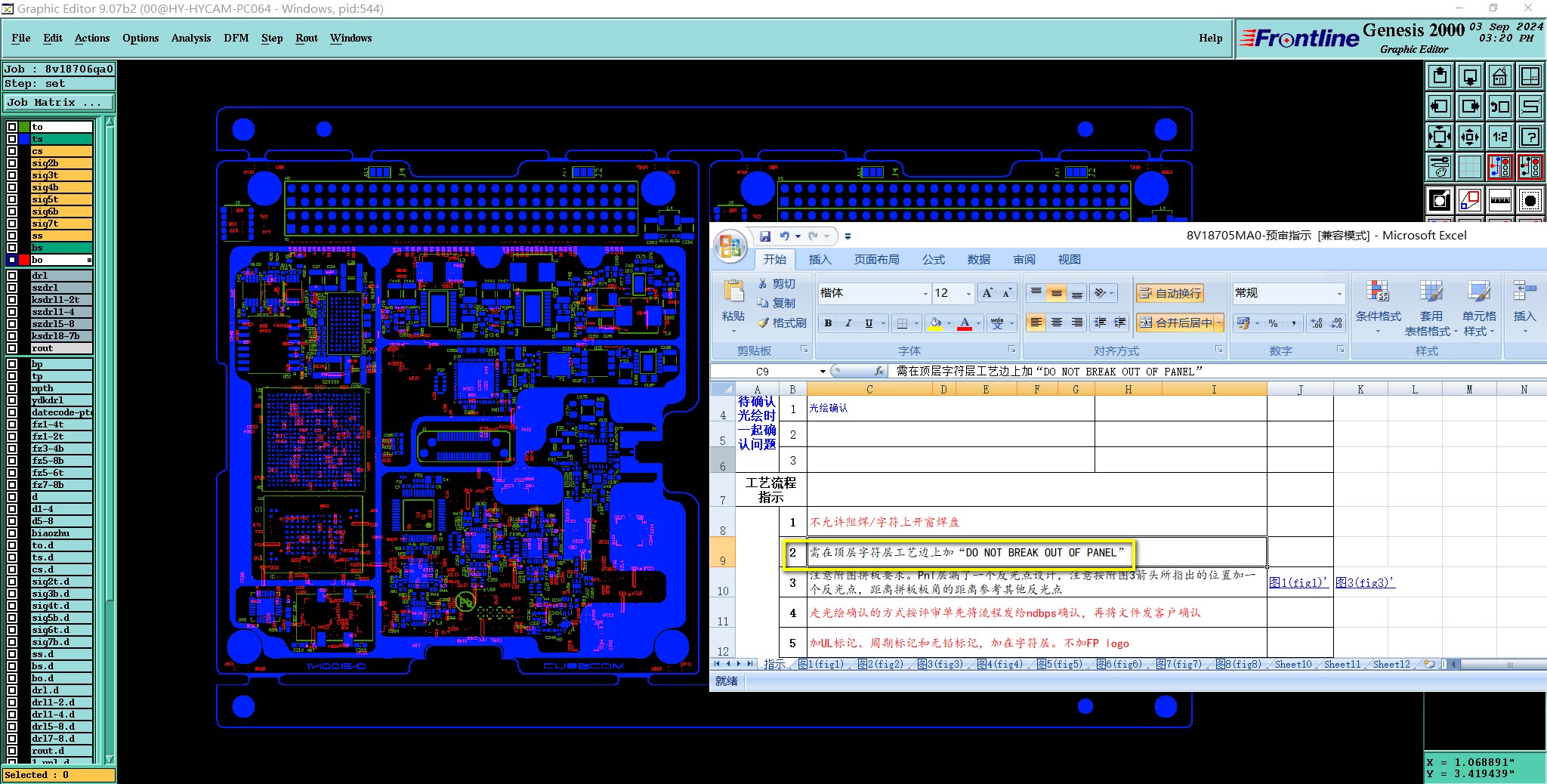Click the pan left icon
Viewport: 1547px width, 784px height.
(1440, 106)
